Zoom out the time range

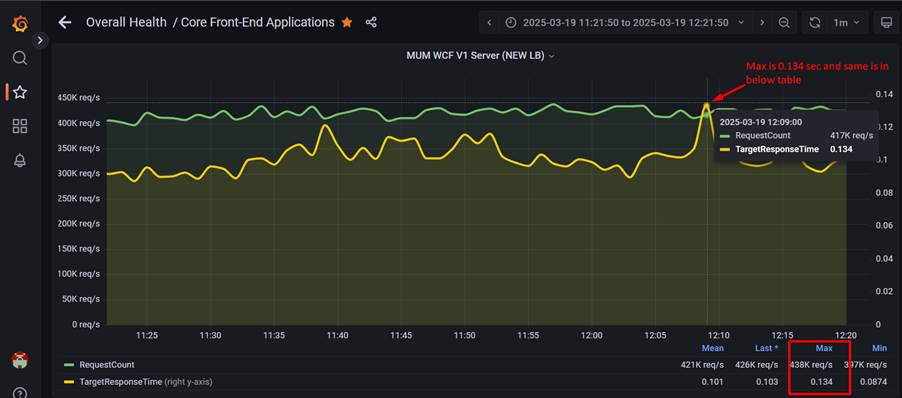[x=783, y=22]
